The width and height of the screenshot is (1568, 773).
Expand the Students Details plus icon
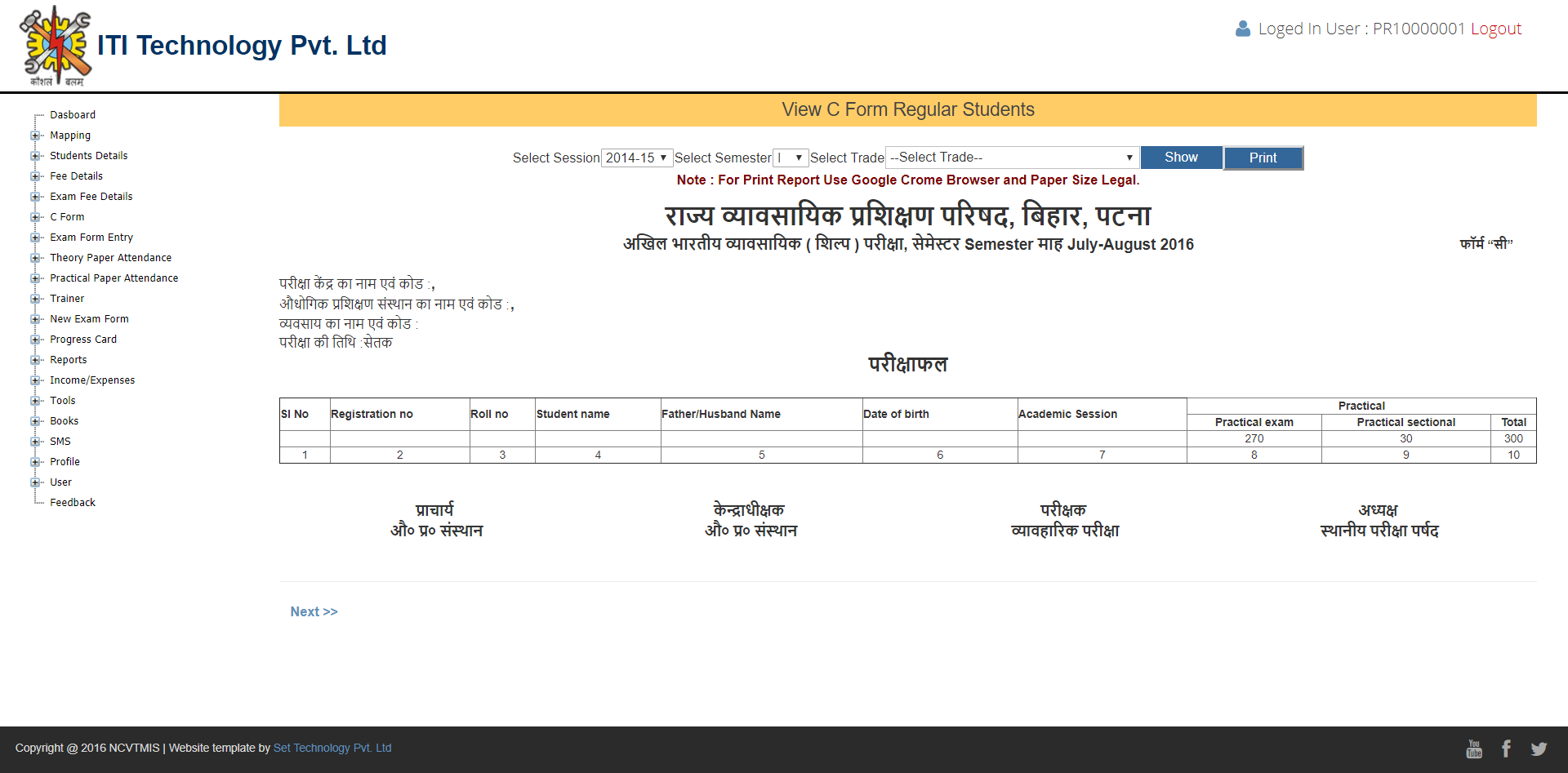tap(35, 156)
